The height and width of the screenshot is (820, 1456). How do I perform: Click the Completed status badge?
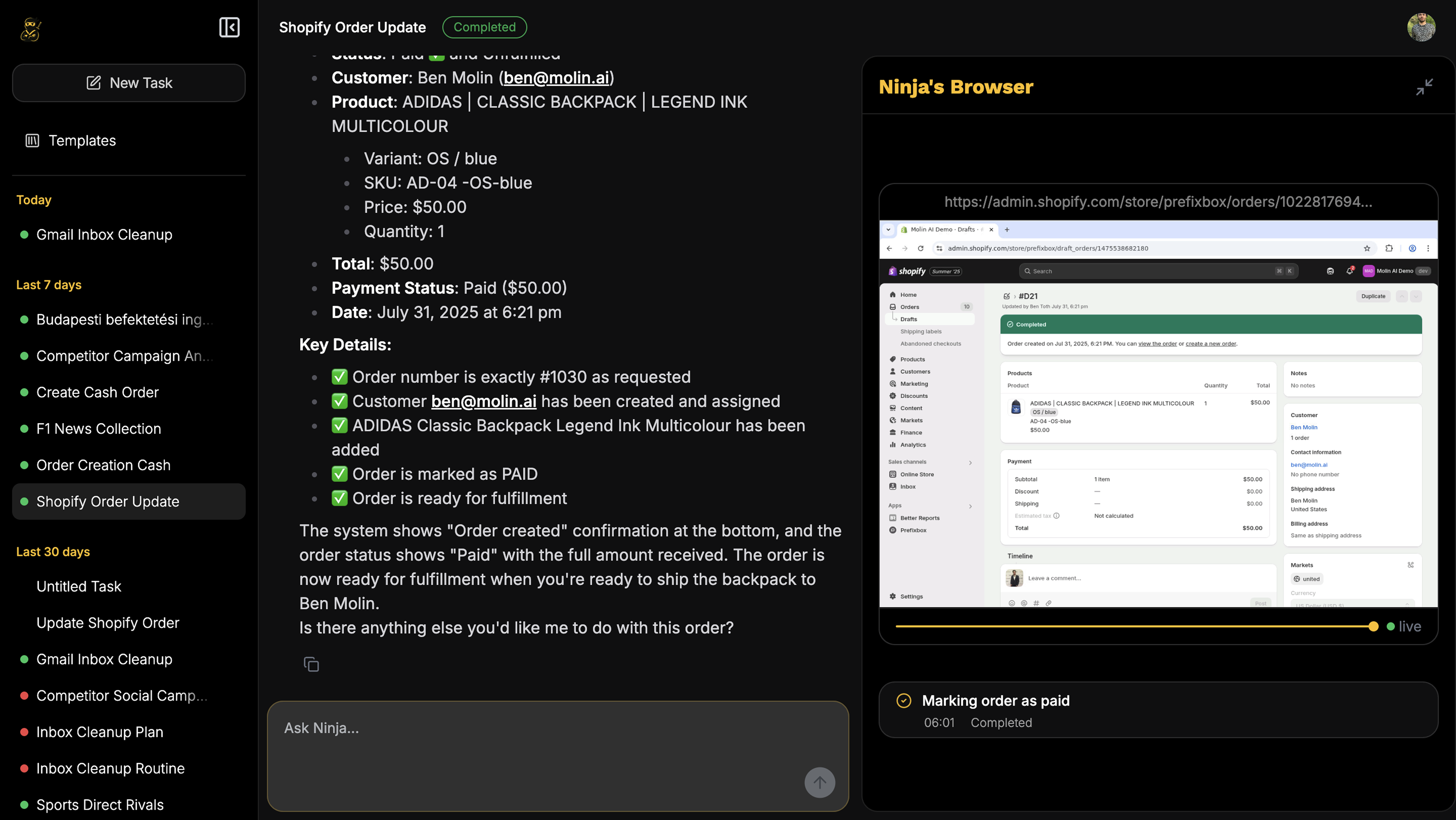tap(484, 27)
